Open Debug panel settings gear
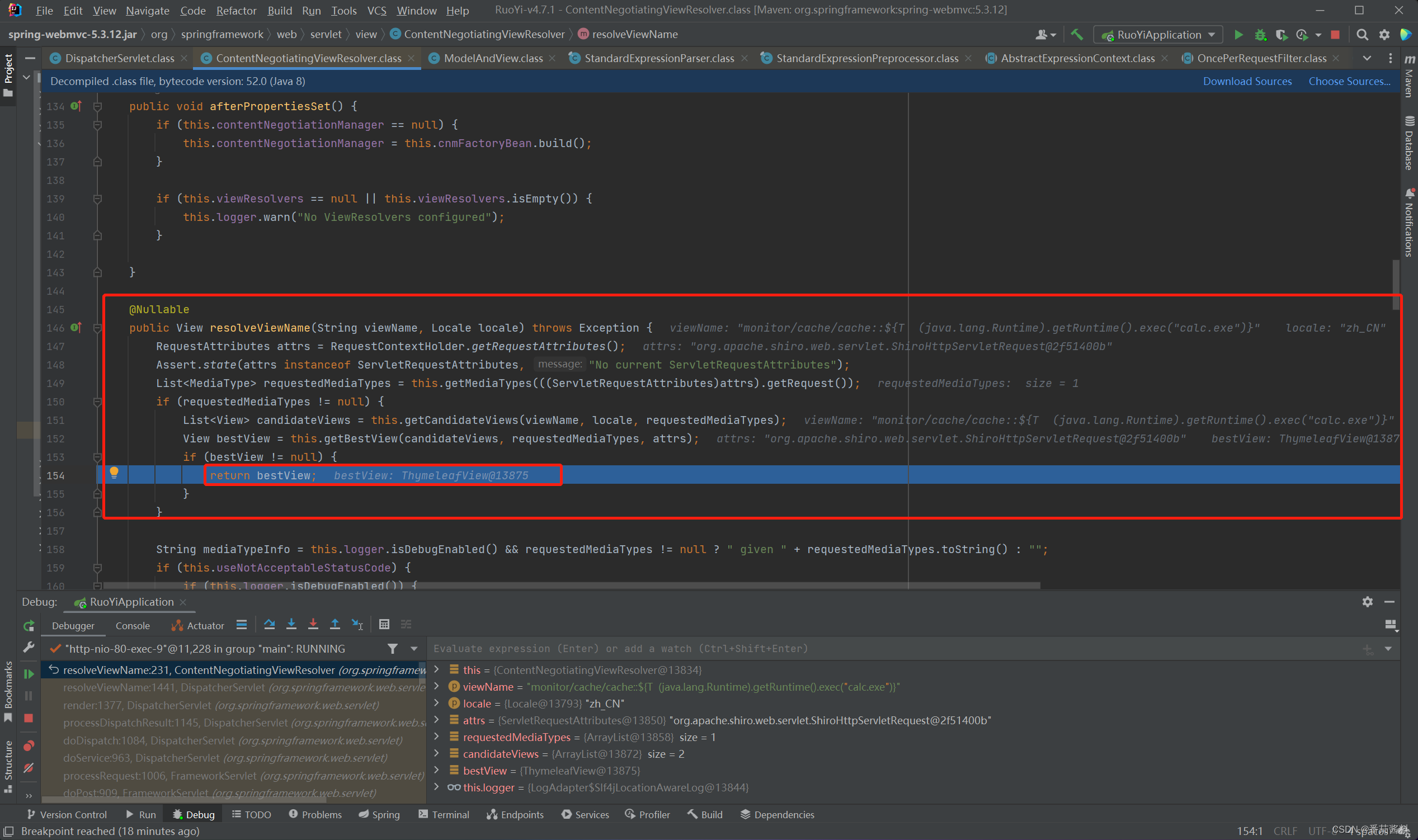 pos(1367,602)
